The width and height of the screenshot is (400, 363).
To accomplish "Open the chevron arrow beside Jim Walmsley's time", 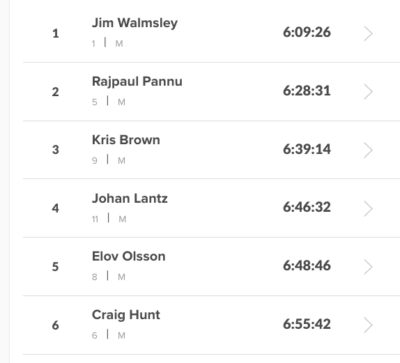I will pos(368,33).
